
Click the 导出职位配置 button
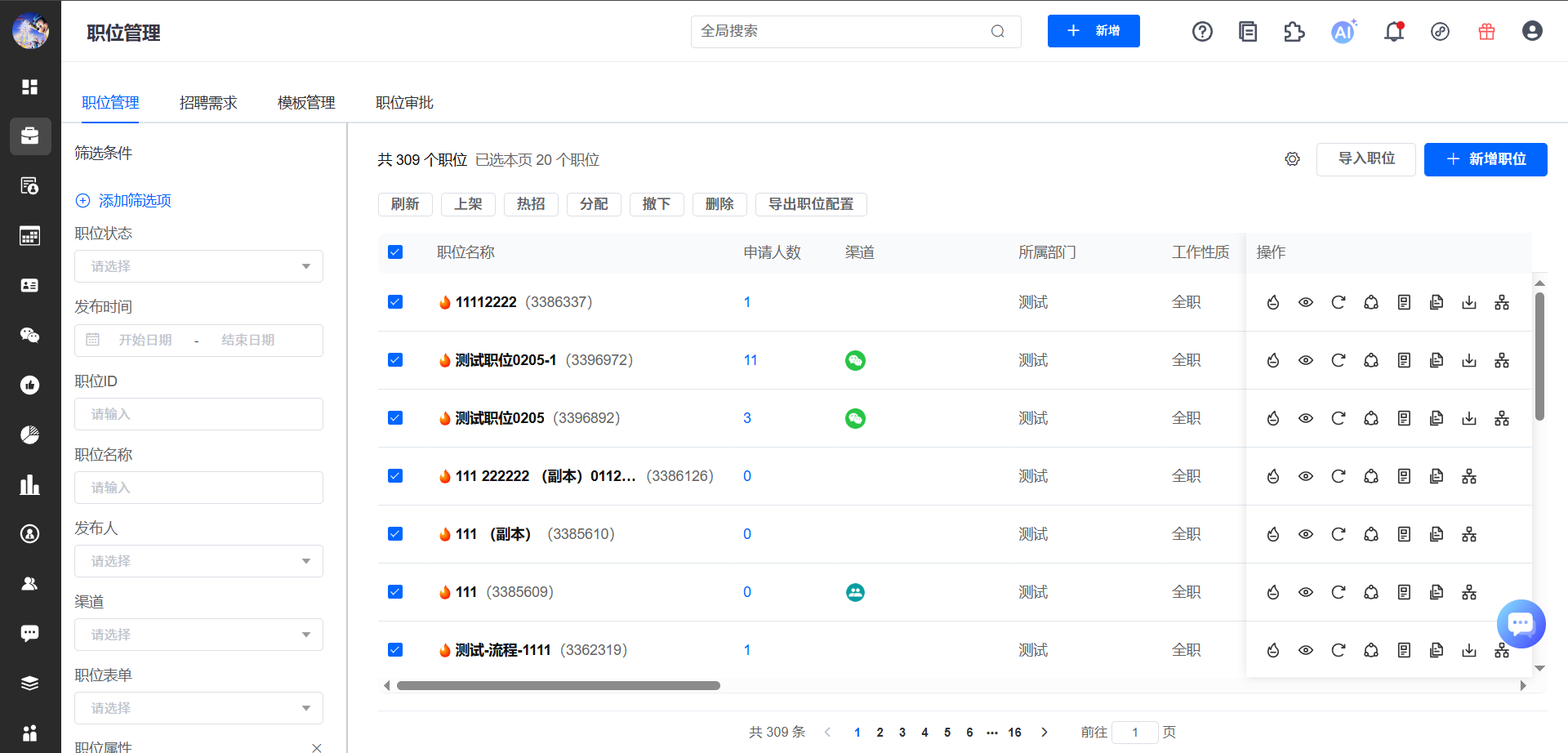(810, 204)
